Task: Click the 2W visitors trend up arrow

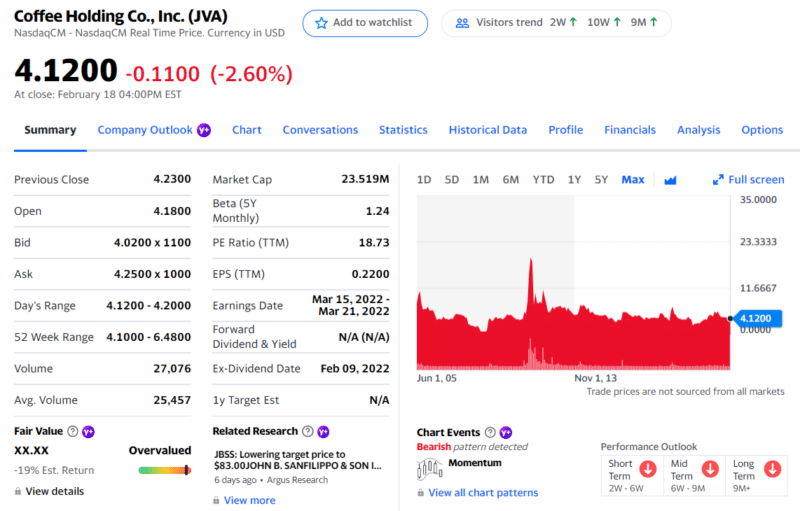Action: pos(573,22)
